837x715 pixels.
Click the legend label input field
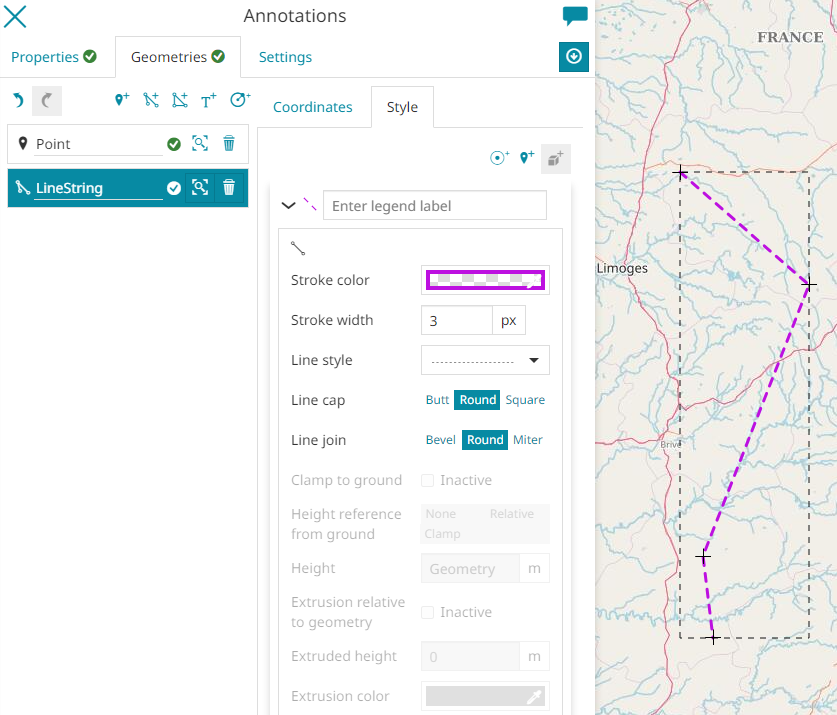point(434,206)
